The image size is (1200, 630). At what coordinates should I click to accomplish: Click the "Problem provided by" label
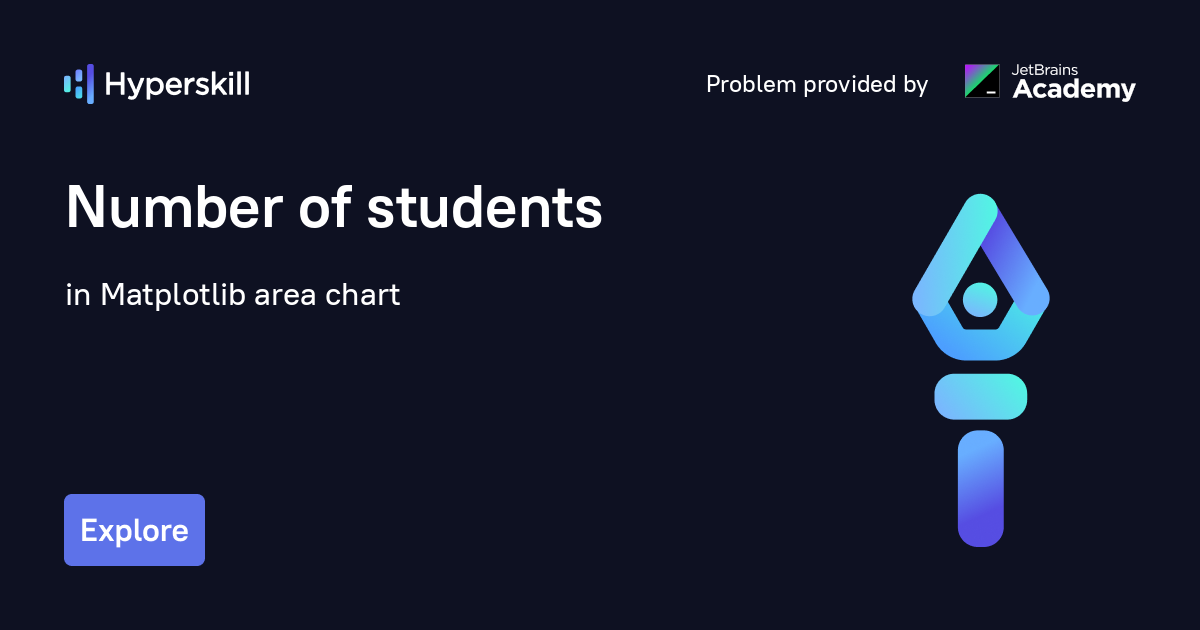(817, 84)
